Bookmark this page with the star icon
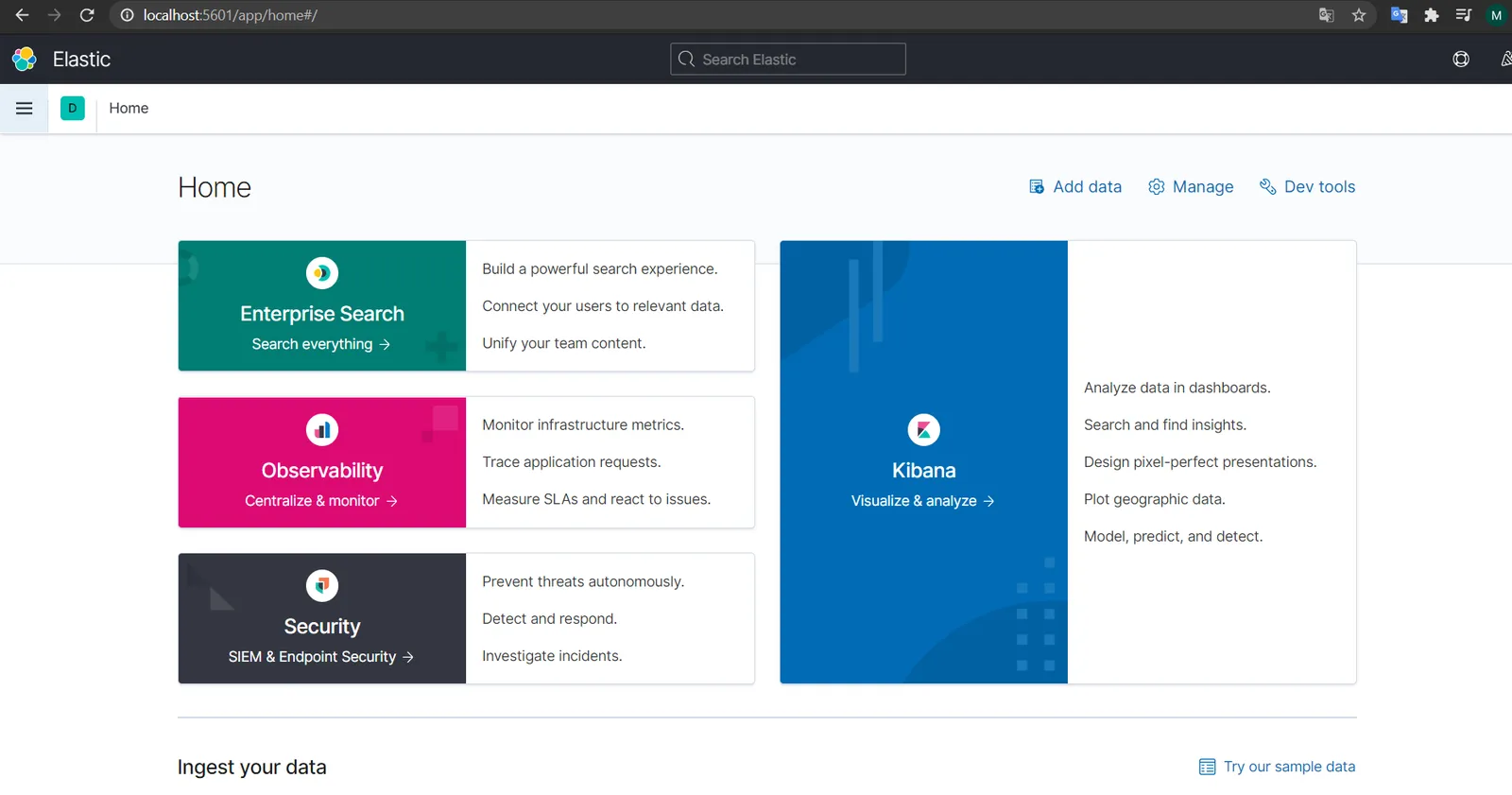This screenshot has height=795, width=1512. 1359,15
